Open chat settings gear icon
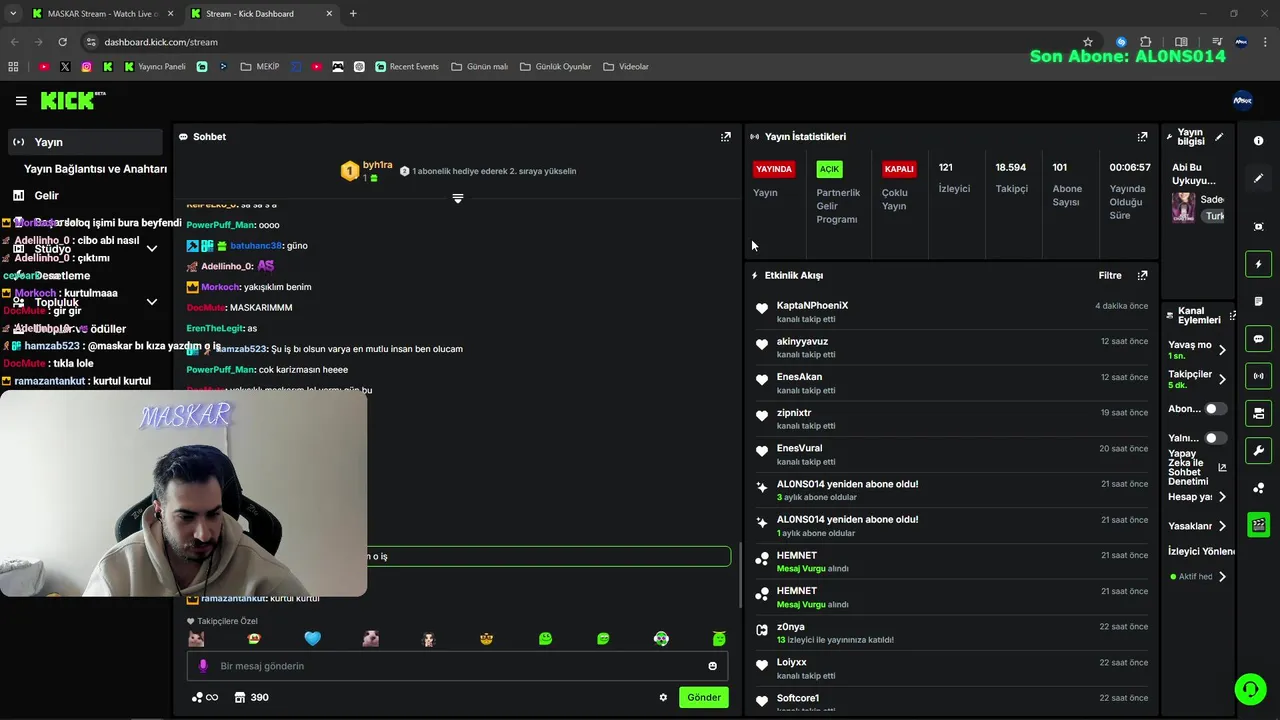1280x720 pixels. (663, 697)
